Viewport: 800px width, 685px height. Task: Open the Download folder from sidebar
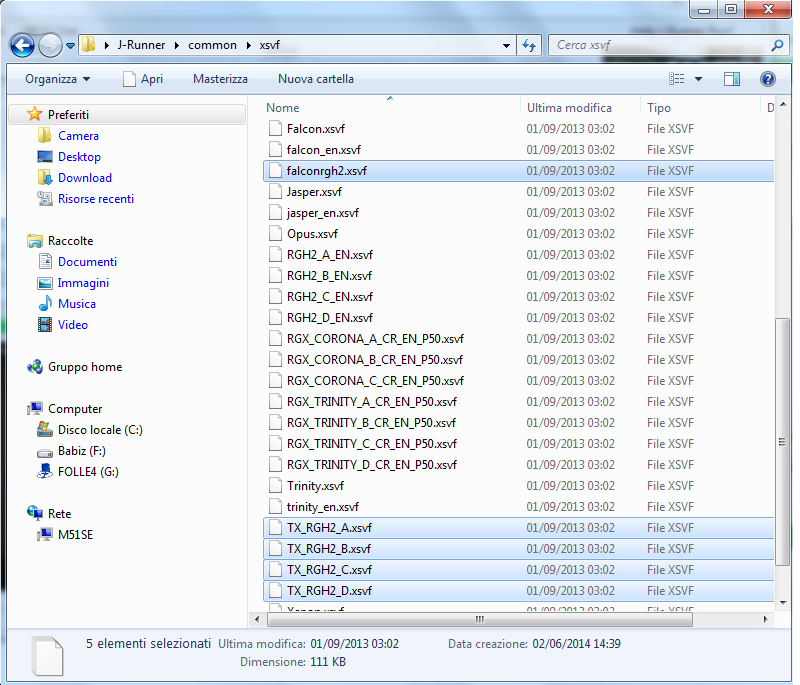coord(84,177)
